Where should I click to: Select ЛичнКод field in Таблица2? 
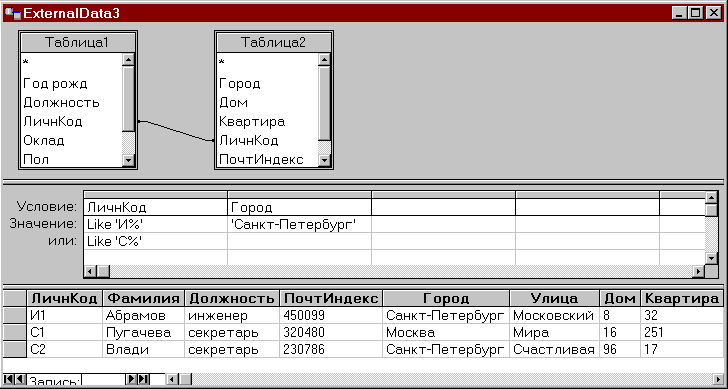coord(268,141)
